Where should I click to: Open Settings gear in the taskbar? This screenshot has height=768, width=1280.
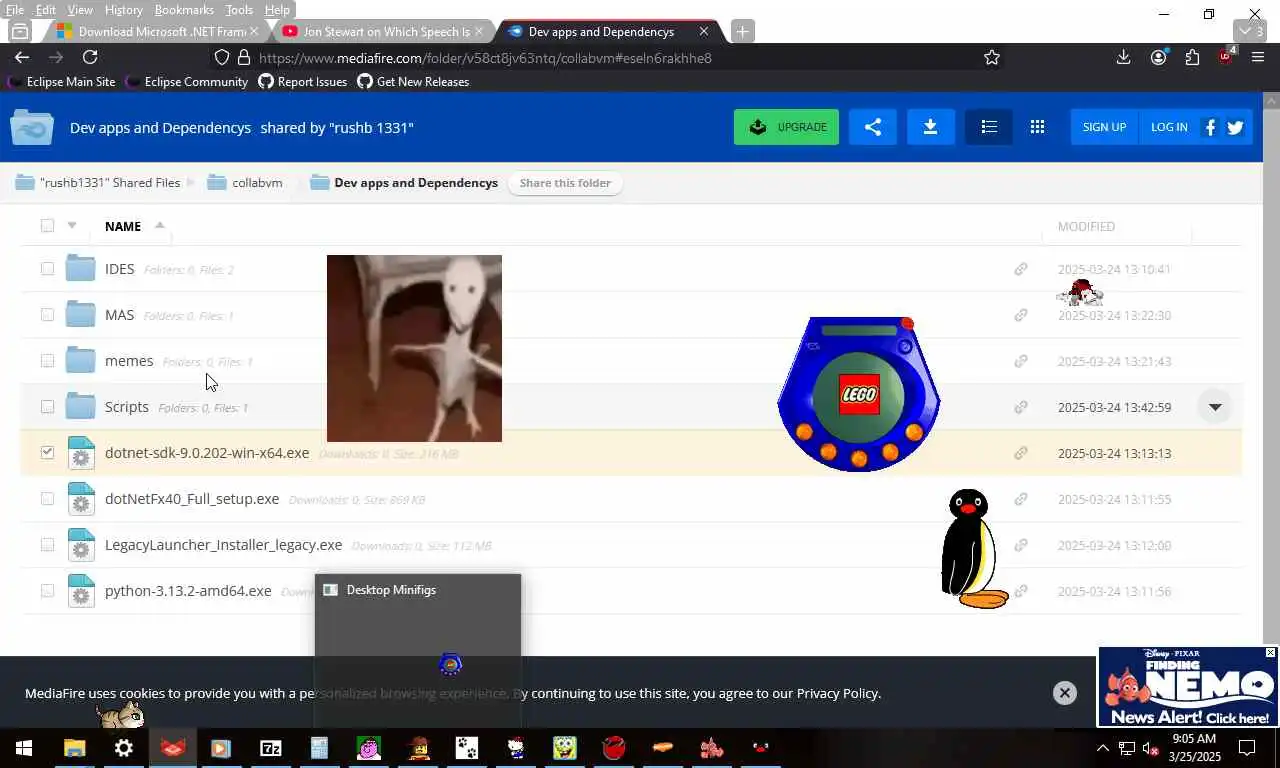click(124, 747)
